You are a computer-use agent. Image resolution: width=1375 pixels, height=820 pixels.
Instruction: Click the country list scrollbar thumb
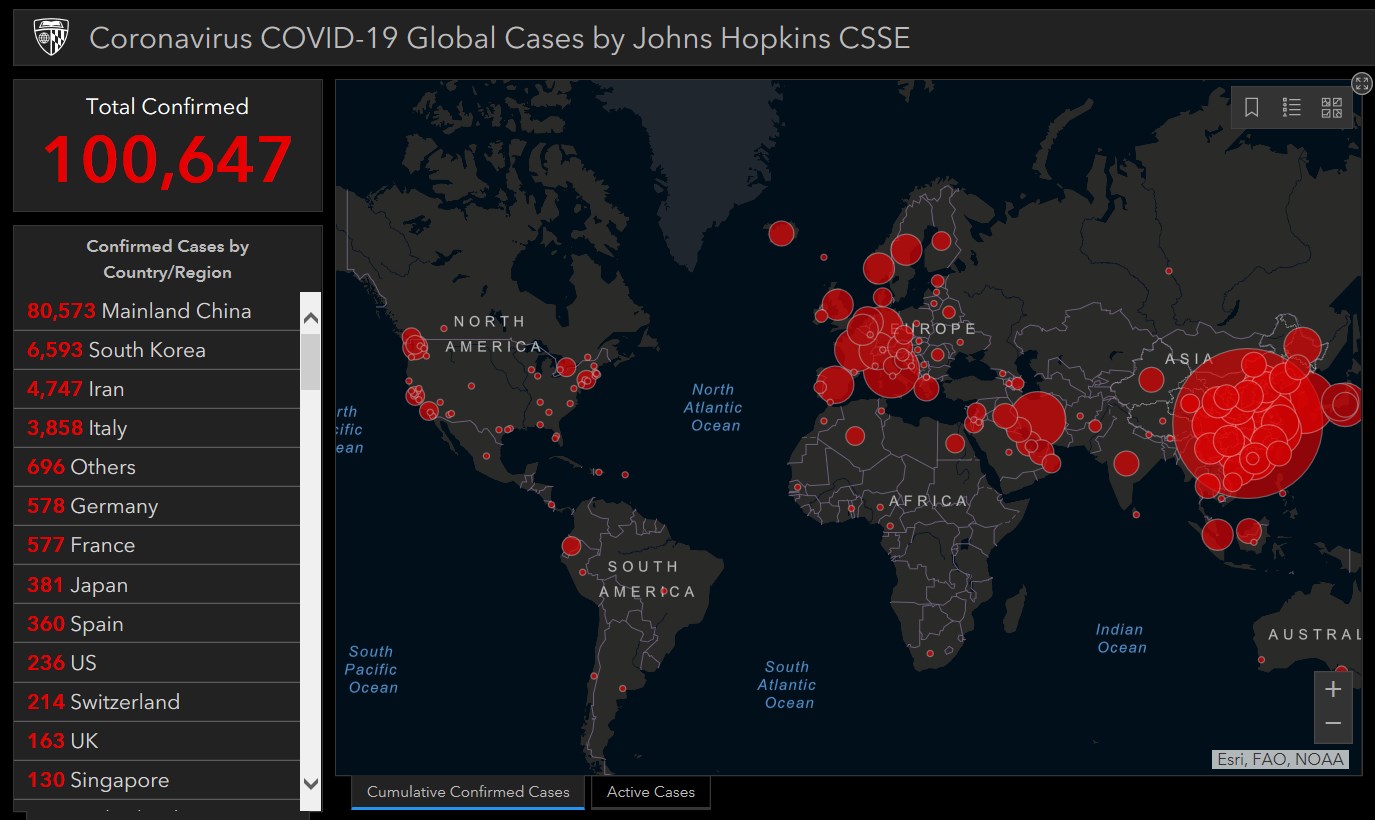310,361
